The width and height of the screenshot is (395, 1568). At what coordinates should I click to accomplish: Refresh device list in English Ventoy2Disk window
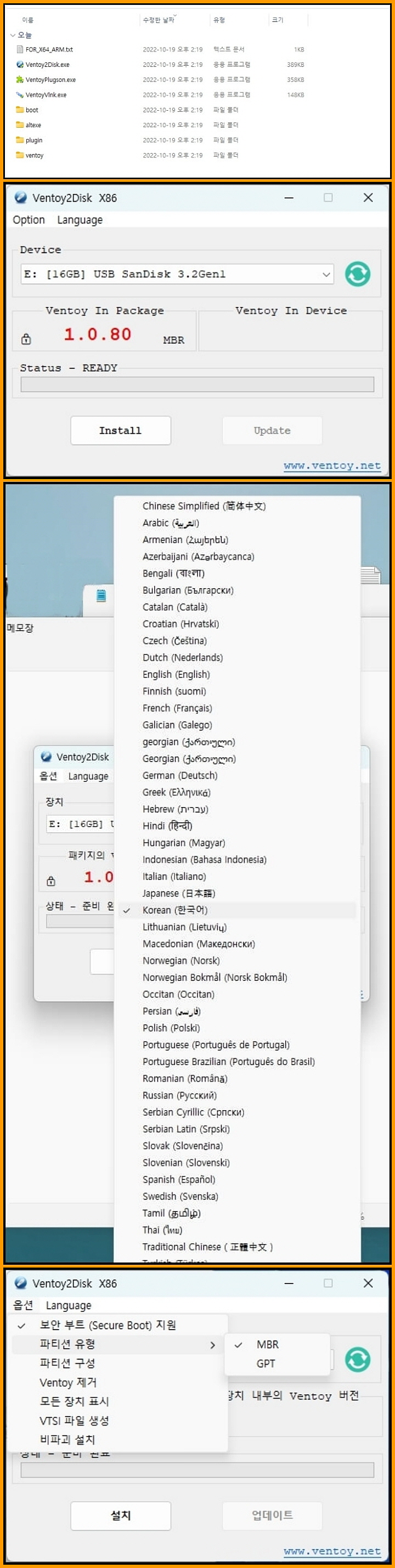[357, 274]
